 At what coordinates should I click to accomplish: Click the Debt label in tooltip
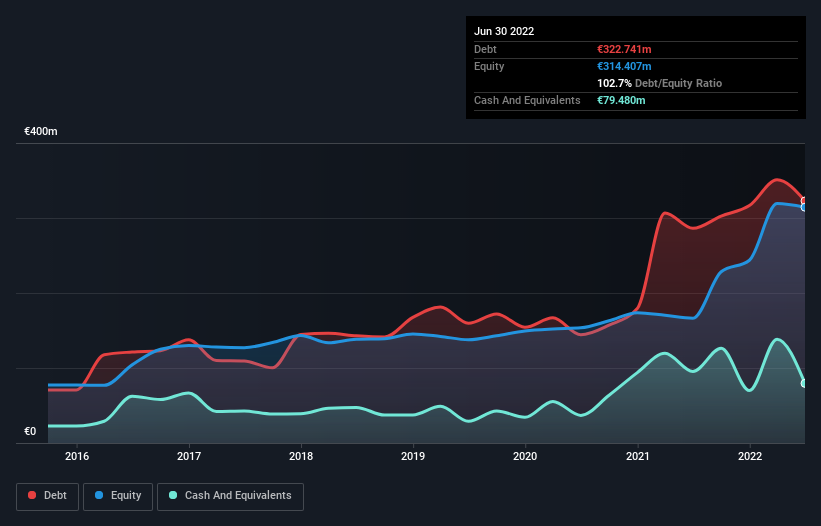click(x=485, y=49)
